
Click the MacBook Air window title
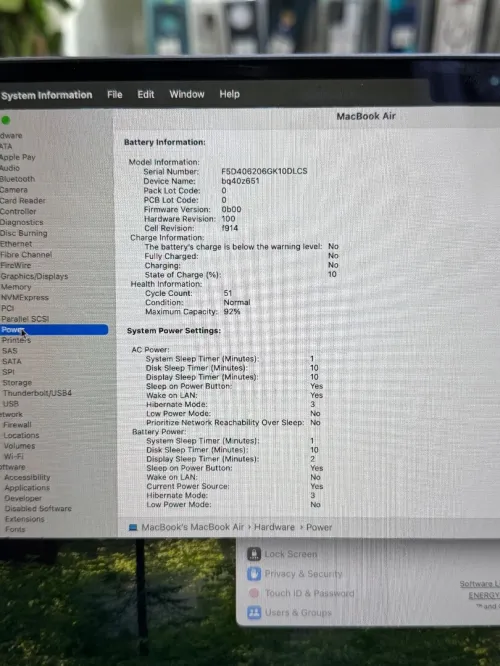[366, 116]
